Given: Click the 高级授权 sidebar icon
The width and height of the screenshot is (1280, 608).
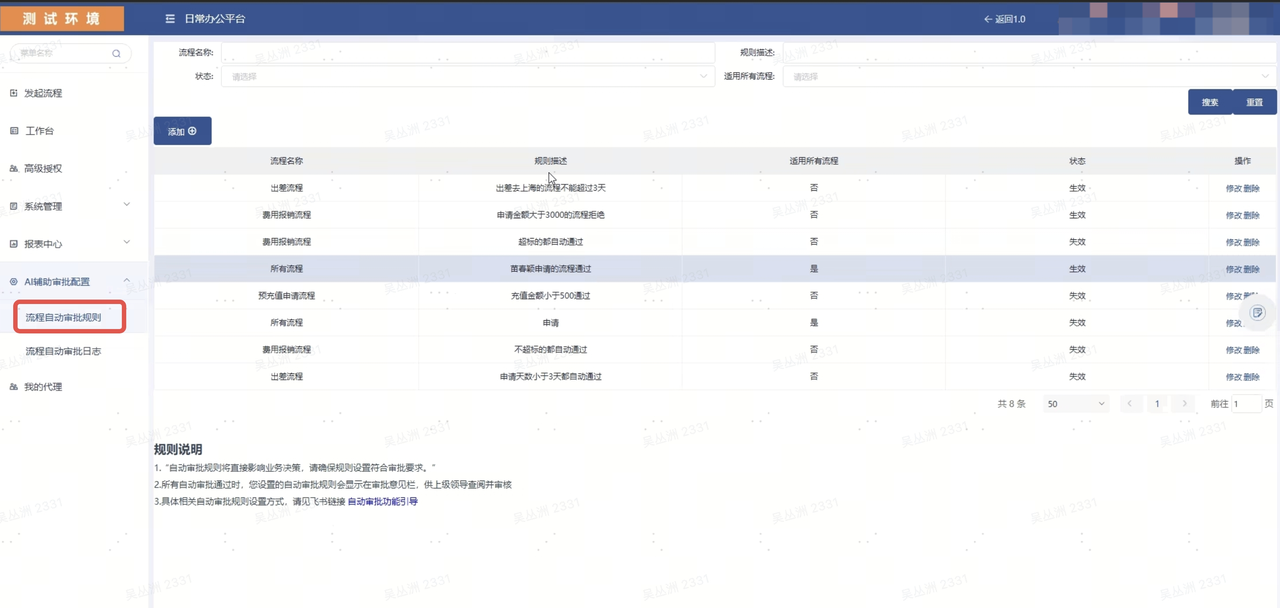Looking at the screenshot, I should click(x=14, y=169).
